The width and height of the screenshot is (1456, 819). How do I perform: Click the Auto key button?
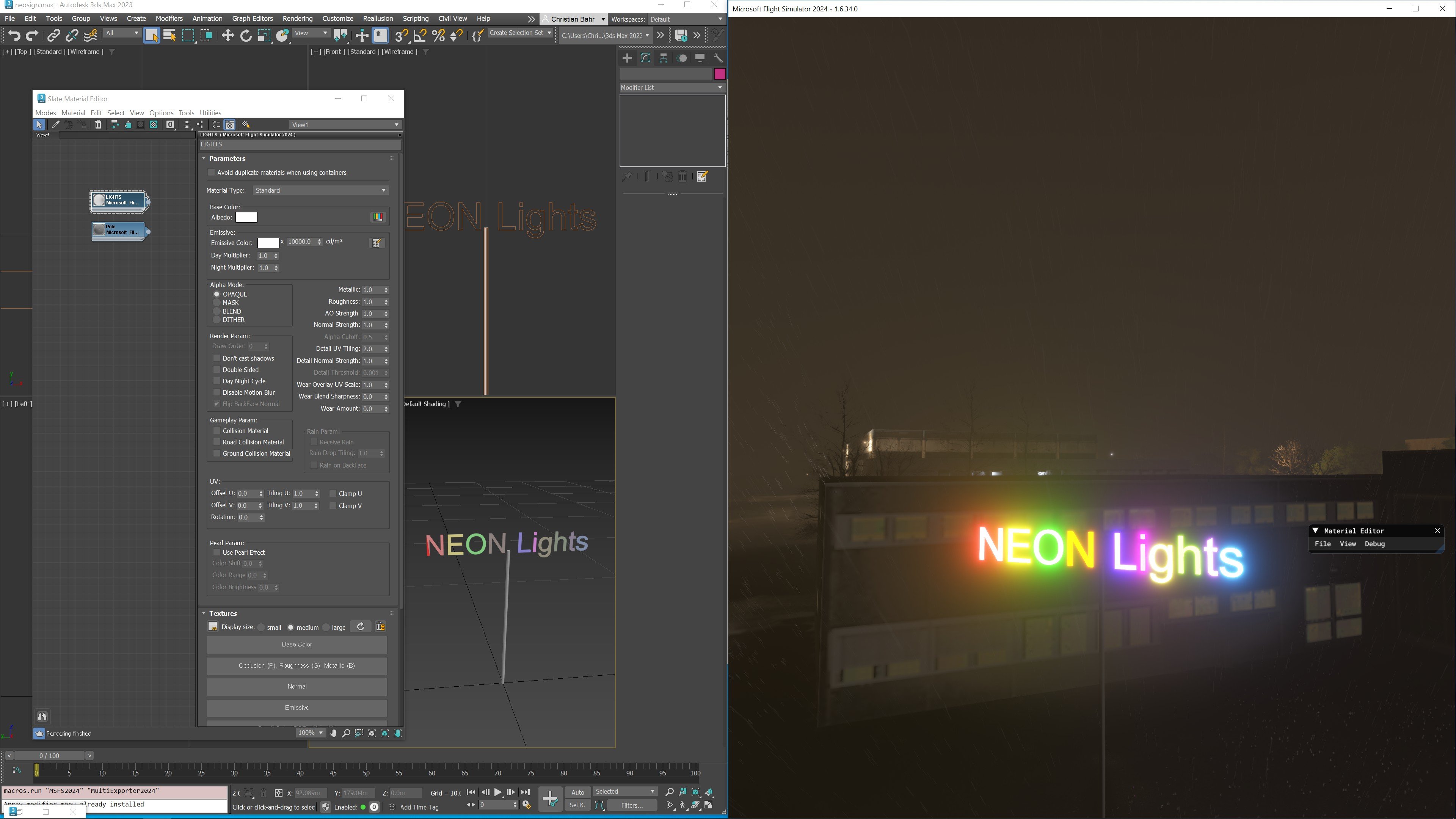point(577,792)
